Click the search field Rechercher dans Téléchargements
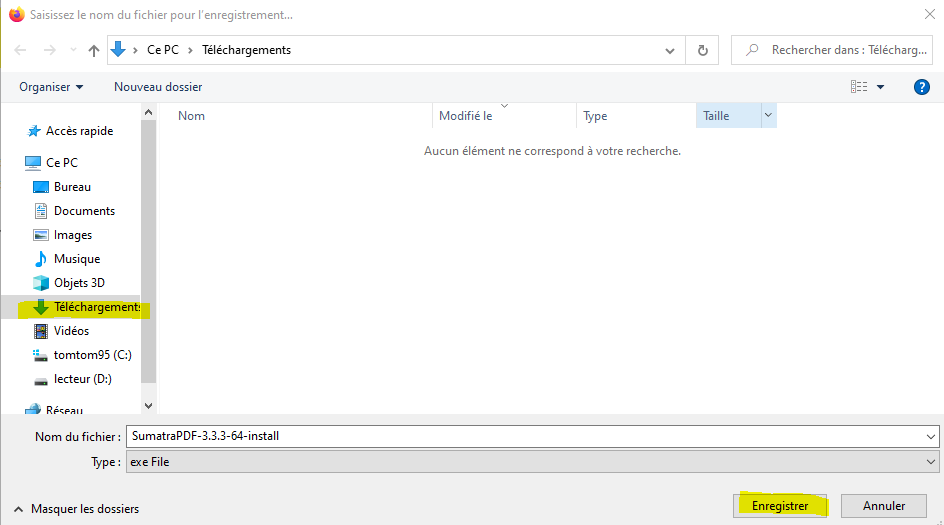 click(x=832, y=50)
